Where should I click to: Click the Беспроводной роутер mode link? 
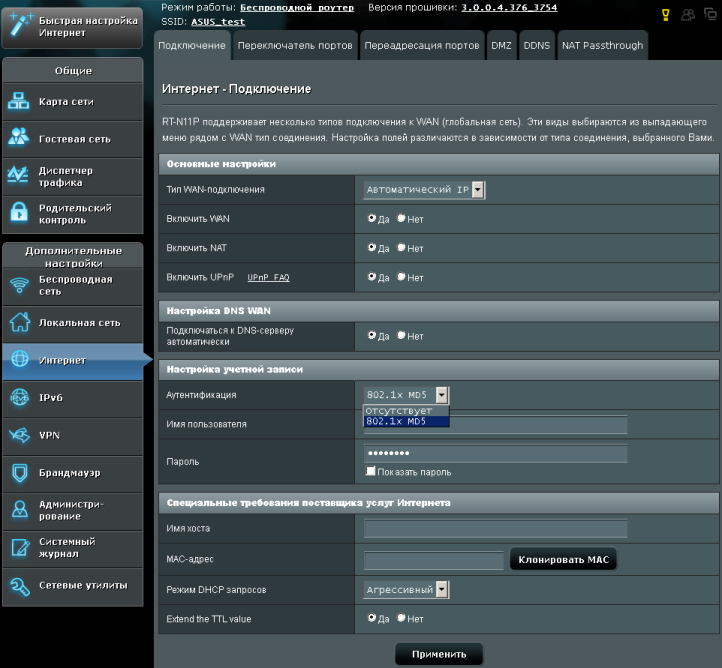pyautogui.click(x=297, y=7)
